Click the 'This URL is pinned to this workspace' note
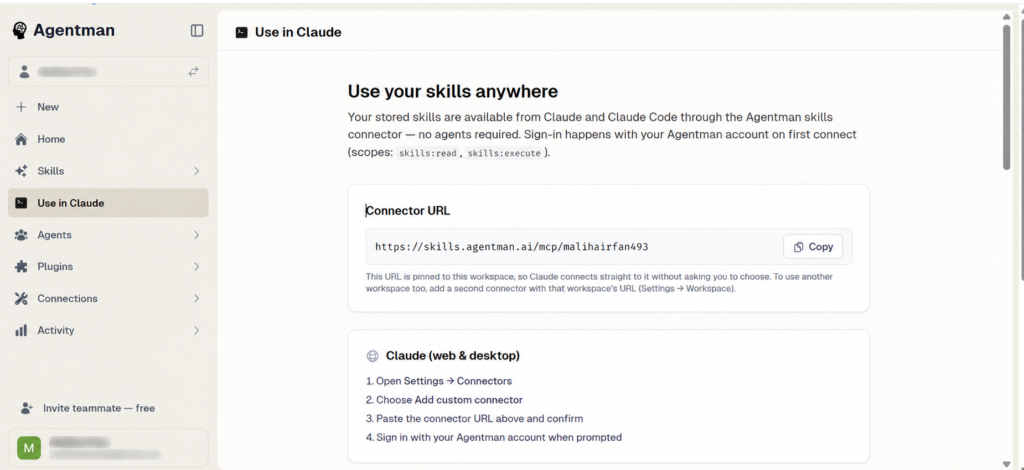1024x470 pixels. click(599, 282)
